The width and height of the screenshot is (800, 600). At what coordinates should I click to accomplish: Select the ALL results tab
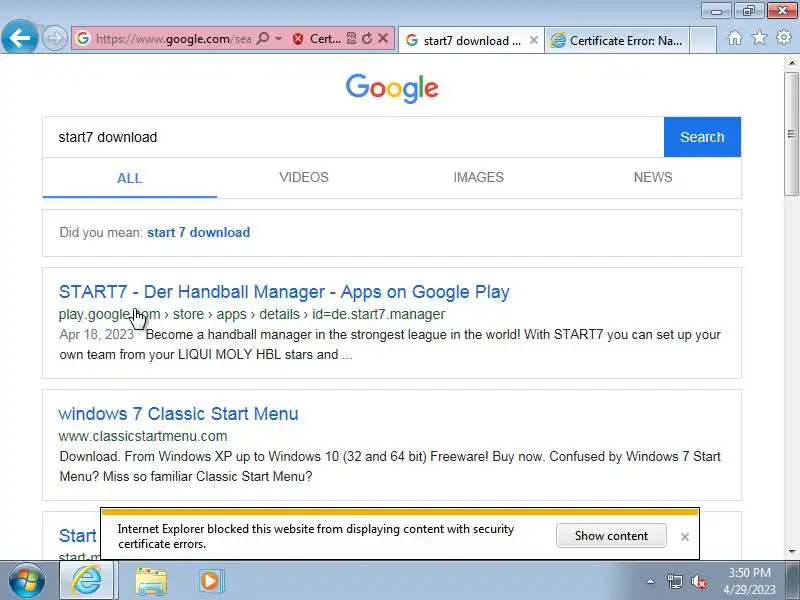[130, 178]
